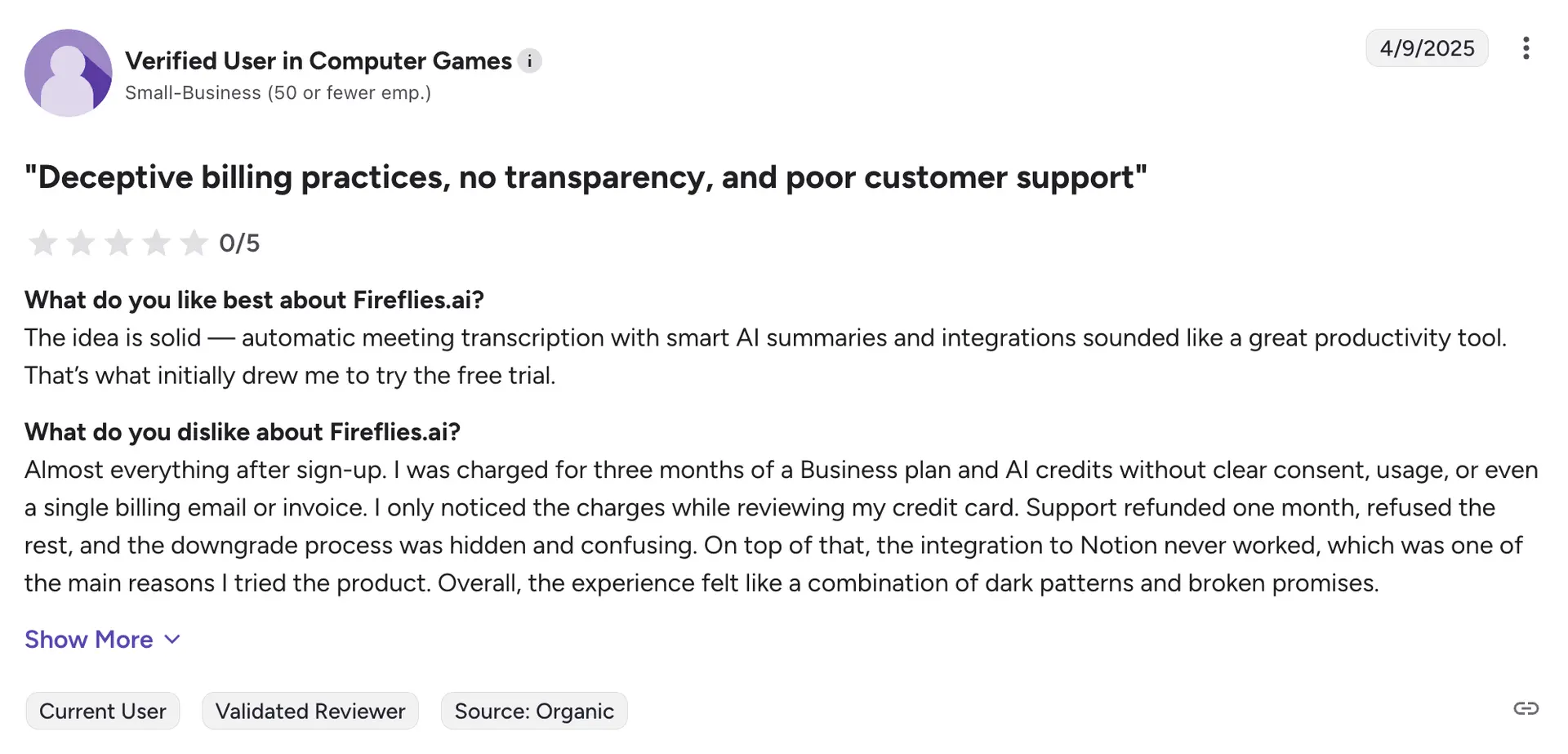Click the "What do you dislike" heading
The image size is (1568, 754).
pos(243,432)
